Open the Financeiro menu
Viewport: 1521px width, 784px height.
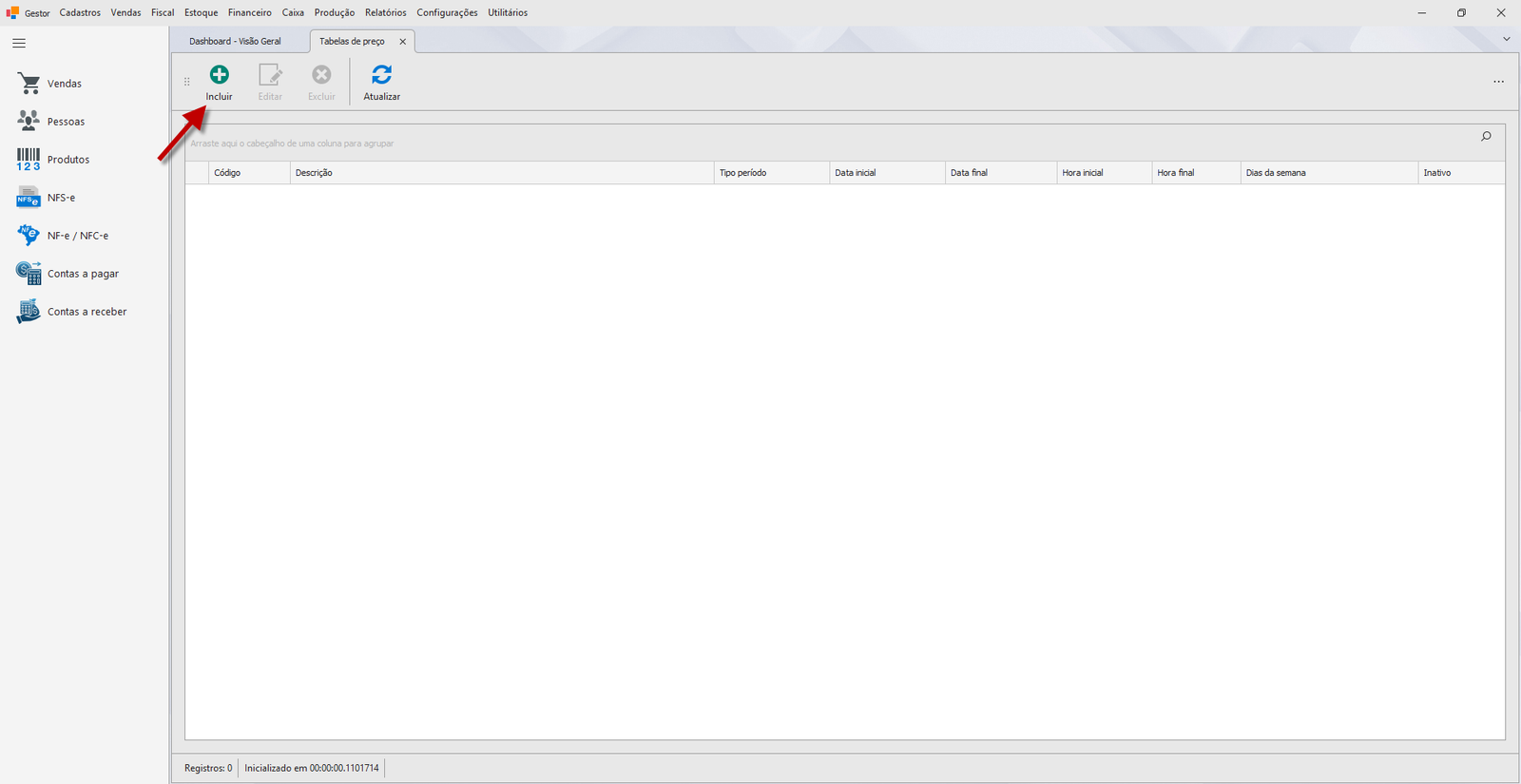click(x=250, y=12)
